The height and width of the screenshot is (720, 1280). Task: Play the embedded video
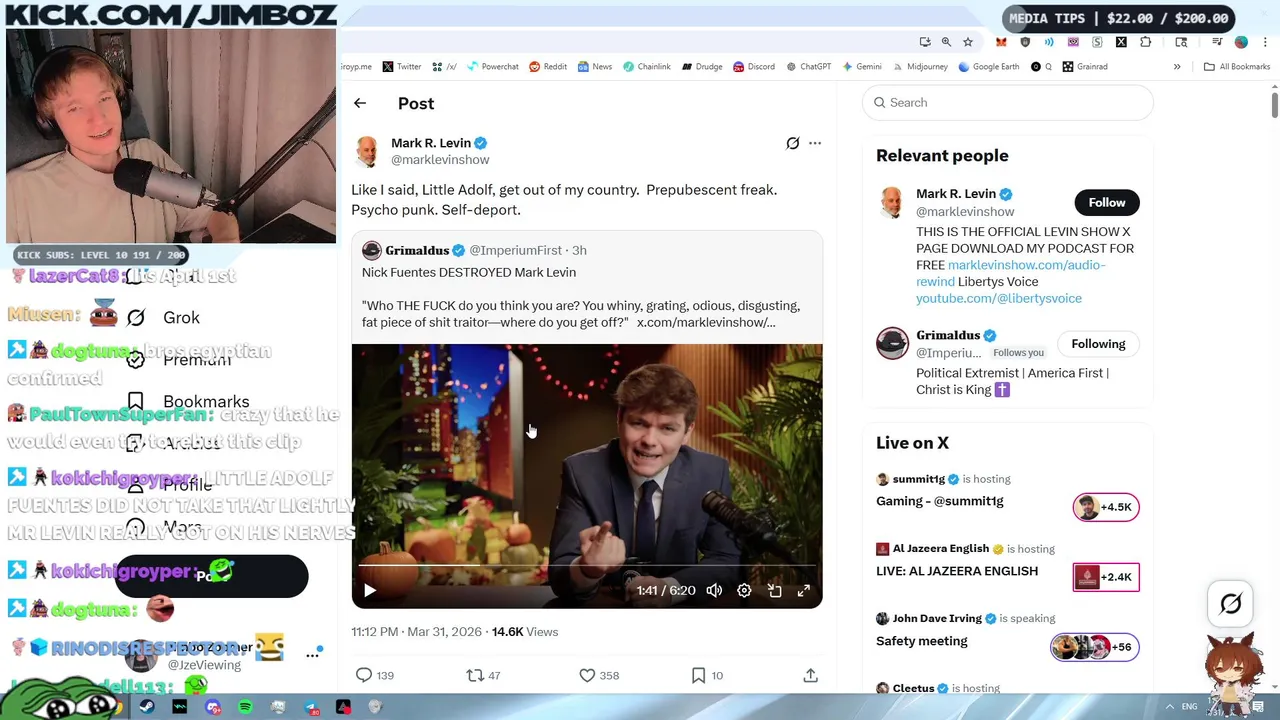(x=370, y=591)
